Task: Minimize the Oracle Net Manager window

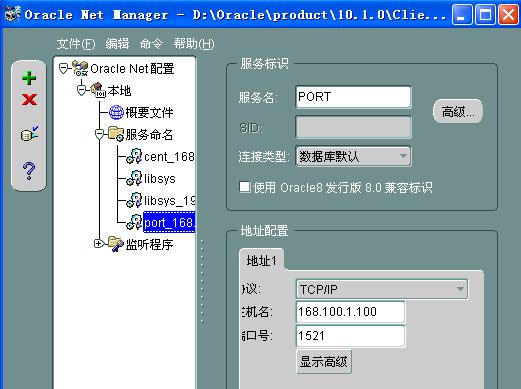Action: click(x=462, y=15)
